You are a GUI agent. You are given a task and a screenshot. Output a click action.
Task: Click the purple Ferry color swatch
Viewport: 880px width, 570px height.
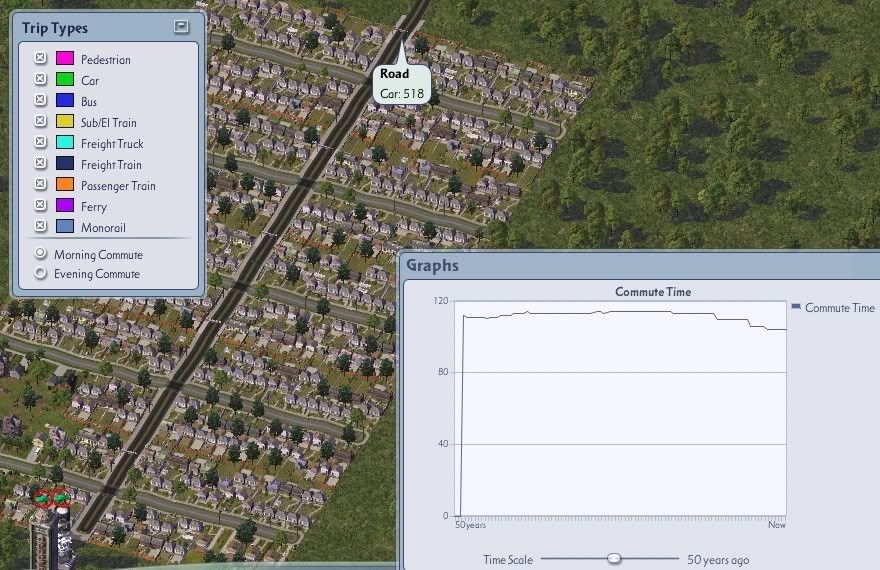(x=65, y=205)
